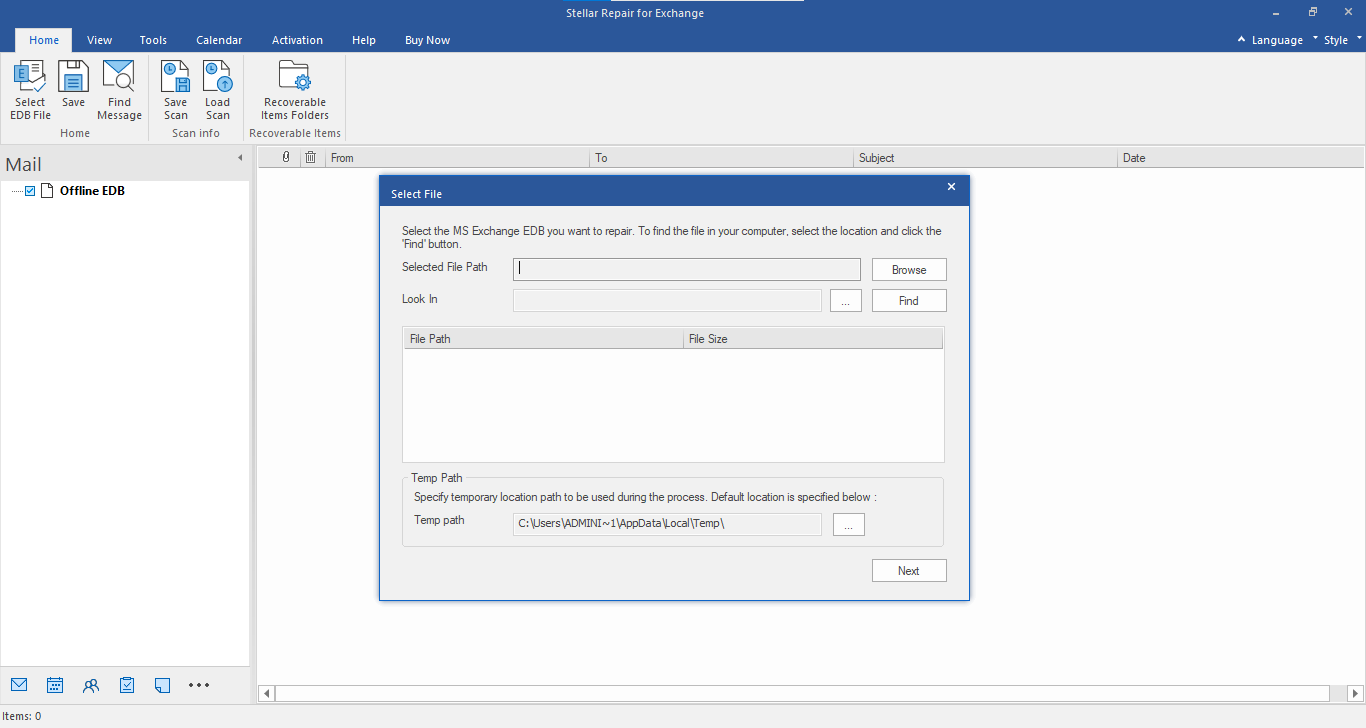Sort by deleted items trash column
Image resolution: width=1366 pixels, height=728 pixels.
(311, 158)
